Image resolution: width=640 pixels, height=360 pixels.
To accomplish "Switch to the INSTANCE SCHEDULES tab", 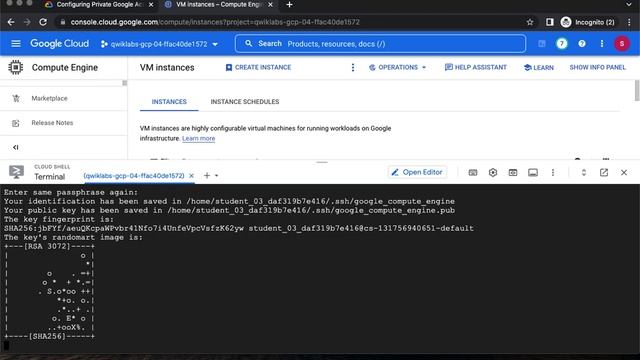I will pos(244,102).
